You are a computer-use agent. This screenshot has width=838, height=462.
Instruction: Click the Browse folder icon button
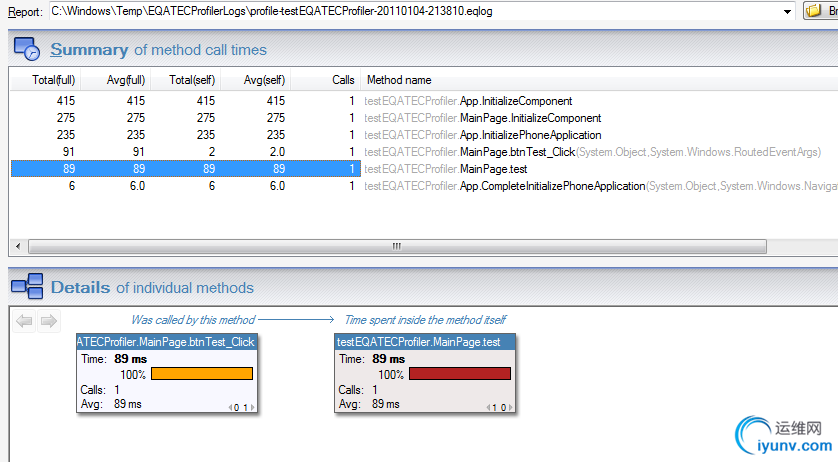821,11
